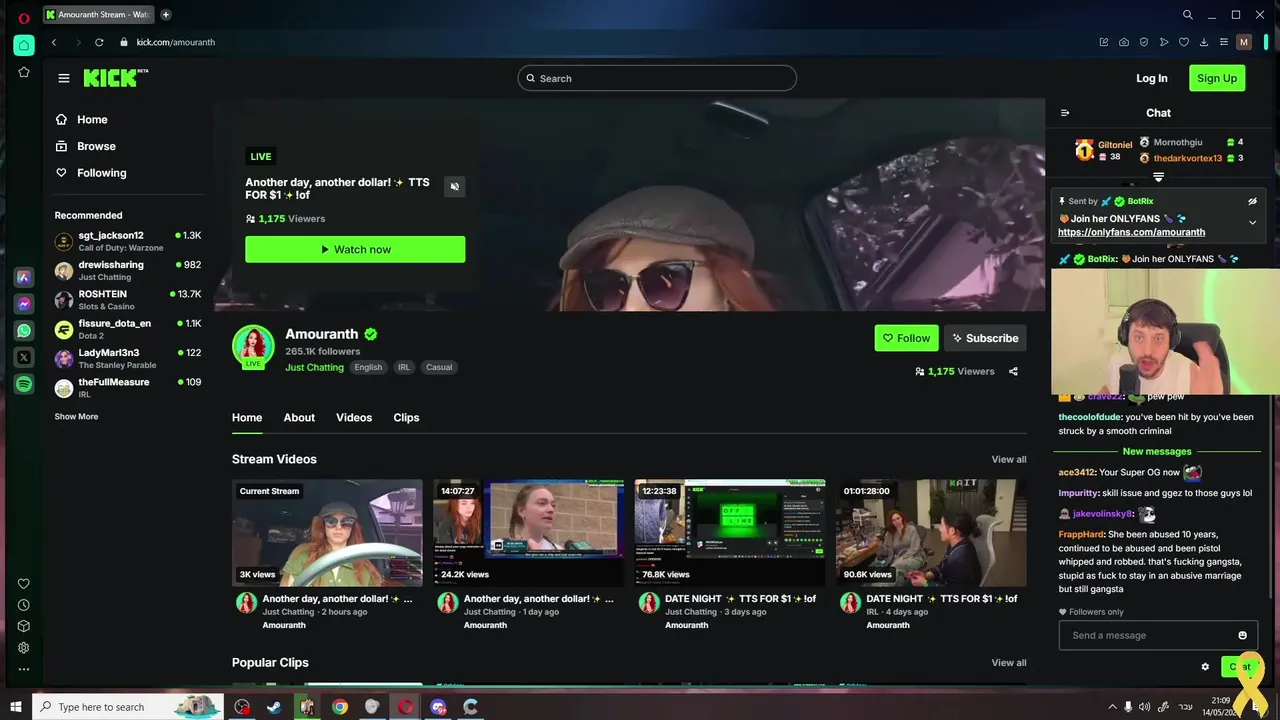Click the Kick search field
Screen dimensions: 1280x720
[657, 78]
